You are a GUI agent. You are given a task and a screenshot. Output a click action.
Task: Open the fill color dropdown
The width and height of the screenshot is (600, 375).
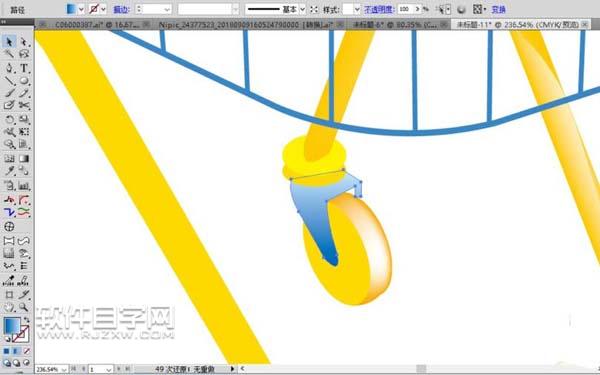[81, 9]
